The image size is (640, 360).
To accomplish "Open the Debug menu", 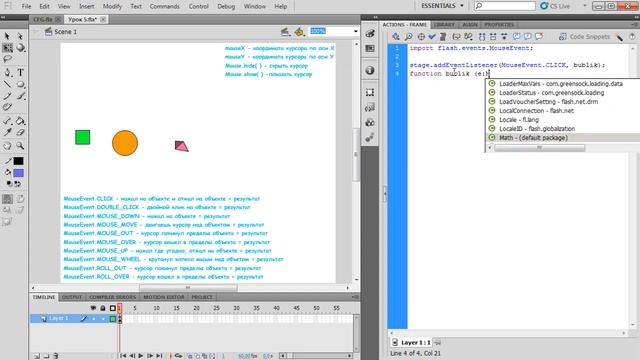I will coord(226,6).
